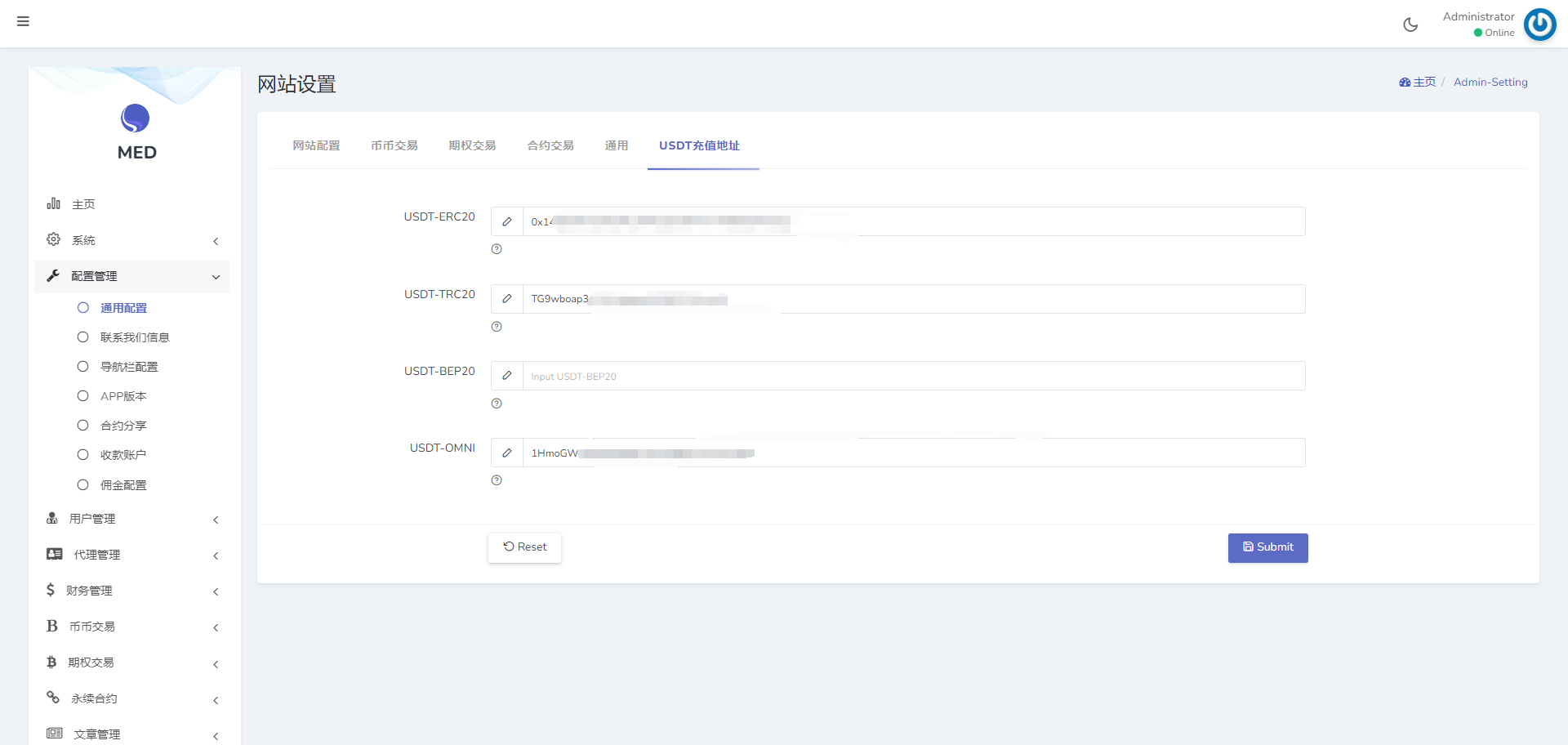Click the help icon under USDT-BEP20
1568x745 pixels.
[497, 404]
